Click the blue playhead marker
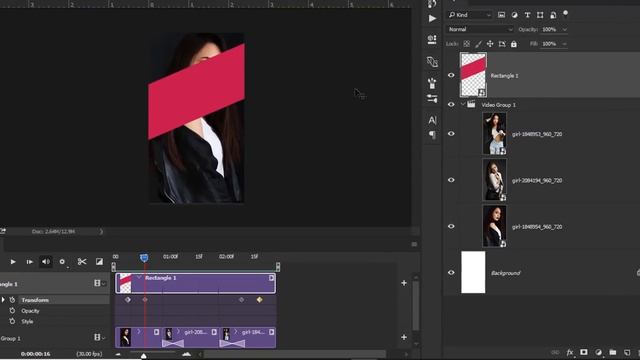640x360 pixels. click(x=144, y=258)
